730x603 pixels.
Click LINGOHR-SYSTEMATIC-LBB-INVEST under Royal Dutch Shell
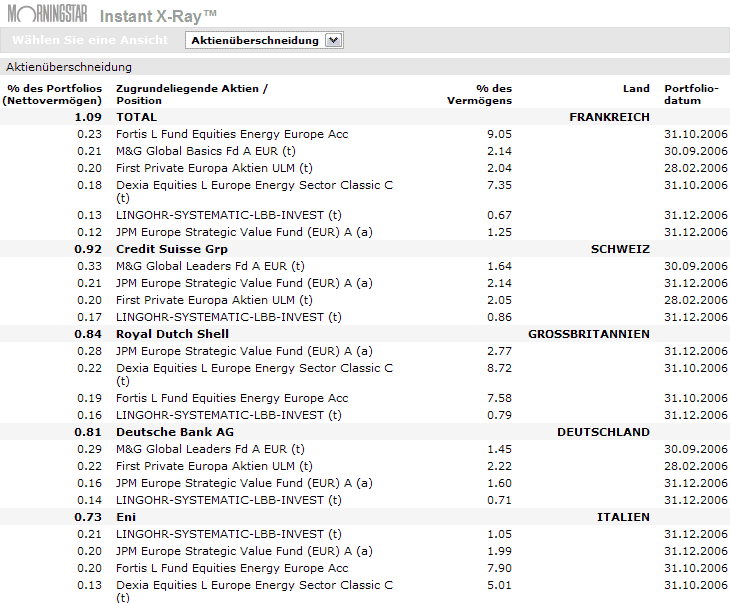[229, 415]
